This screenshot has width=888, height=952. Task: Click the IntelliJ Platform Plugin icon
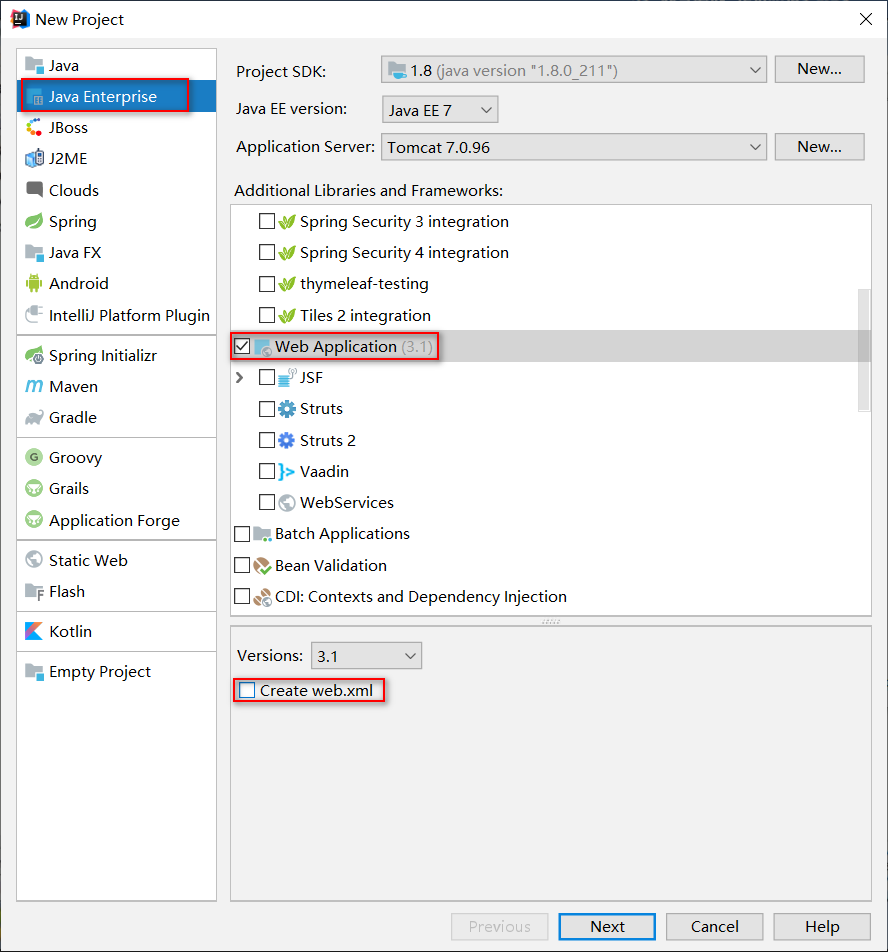pyautogui.click(x=34, y=315)
